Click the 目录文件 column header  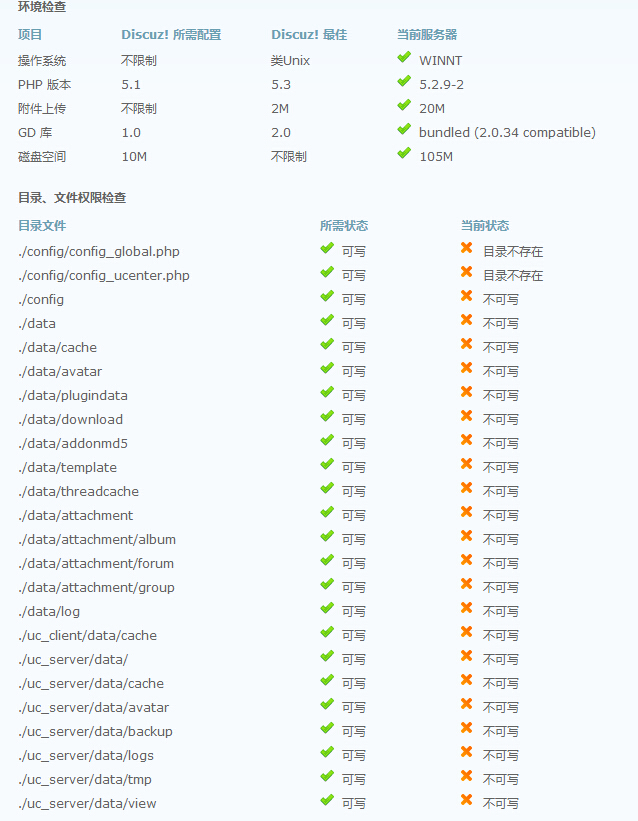(x=42, y=226)
